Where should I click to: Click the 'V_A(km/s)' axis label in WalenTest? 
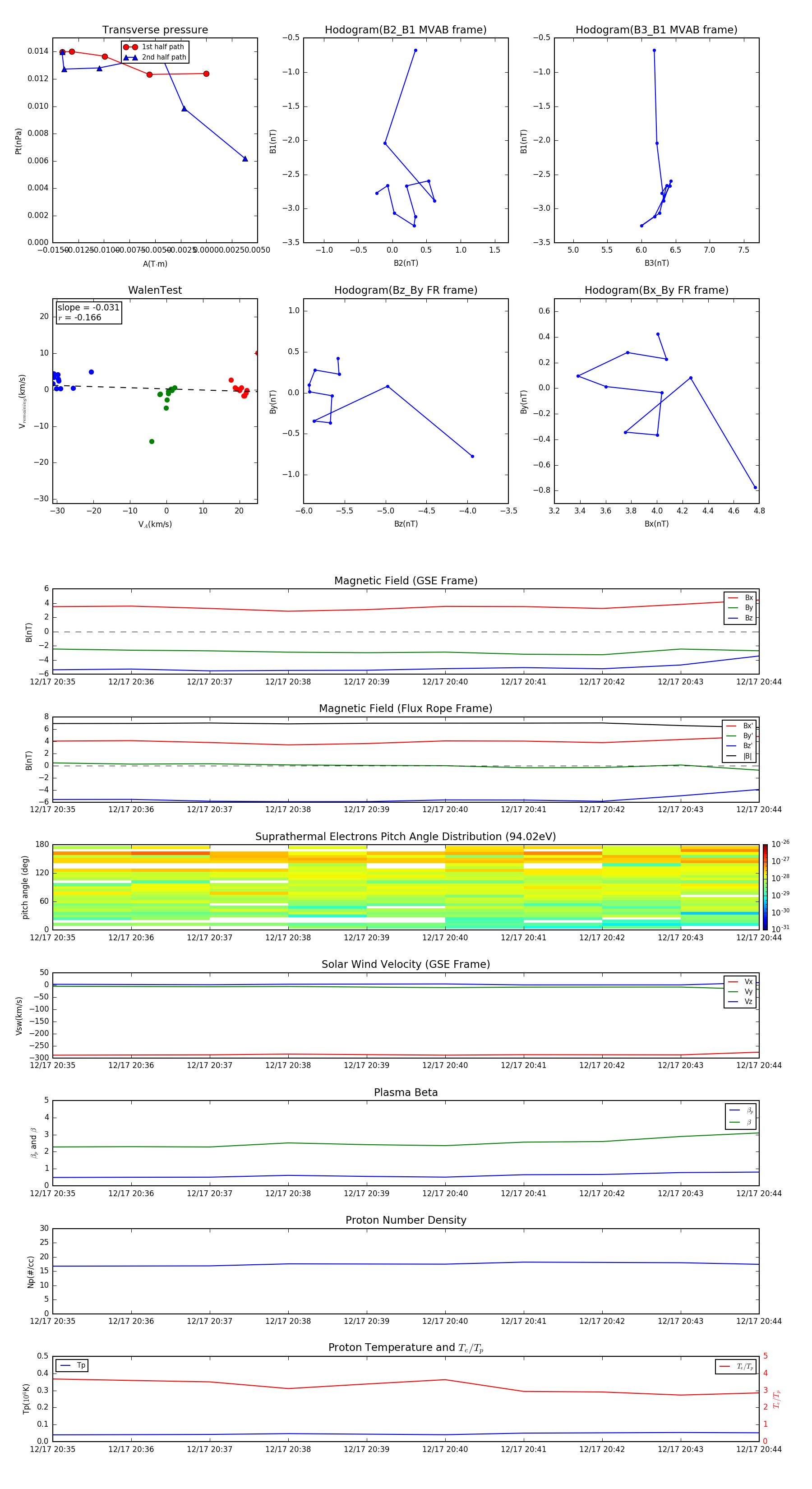tap(155, 524)
